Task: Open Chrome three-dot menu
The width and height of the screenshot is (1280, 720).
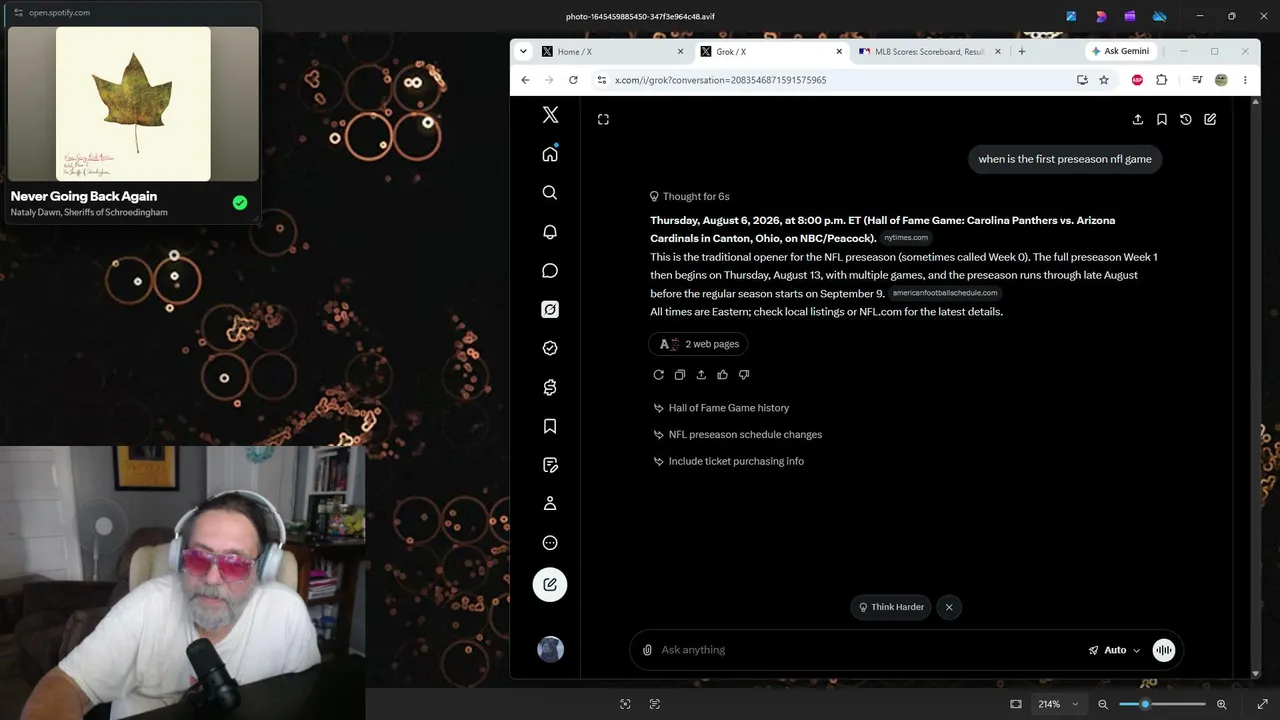Action: tap(1245, 80)
